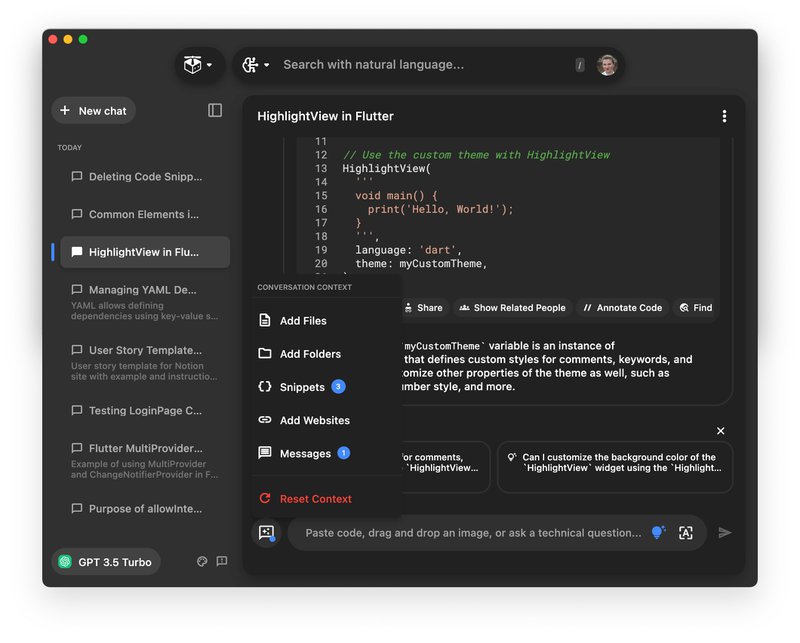Open the Testing LoginPage C... chat
Image resolution: width=800 pixels, height=643 pixels.
pos(145,410)
